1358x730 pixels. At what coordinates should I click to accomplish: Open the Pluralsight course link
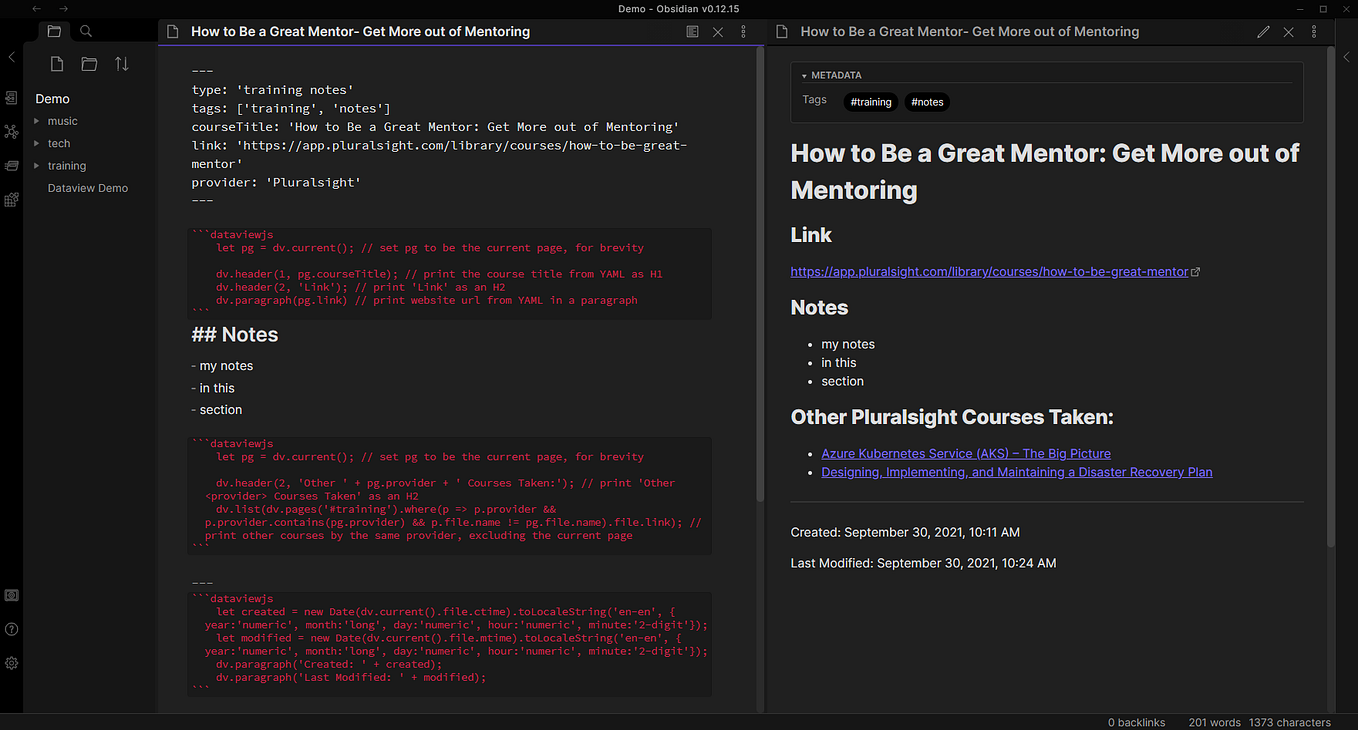990,271
